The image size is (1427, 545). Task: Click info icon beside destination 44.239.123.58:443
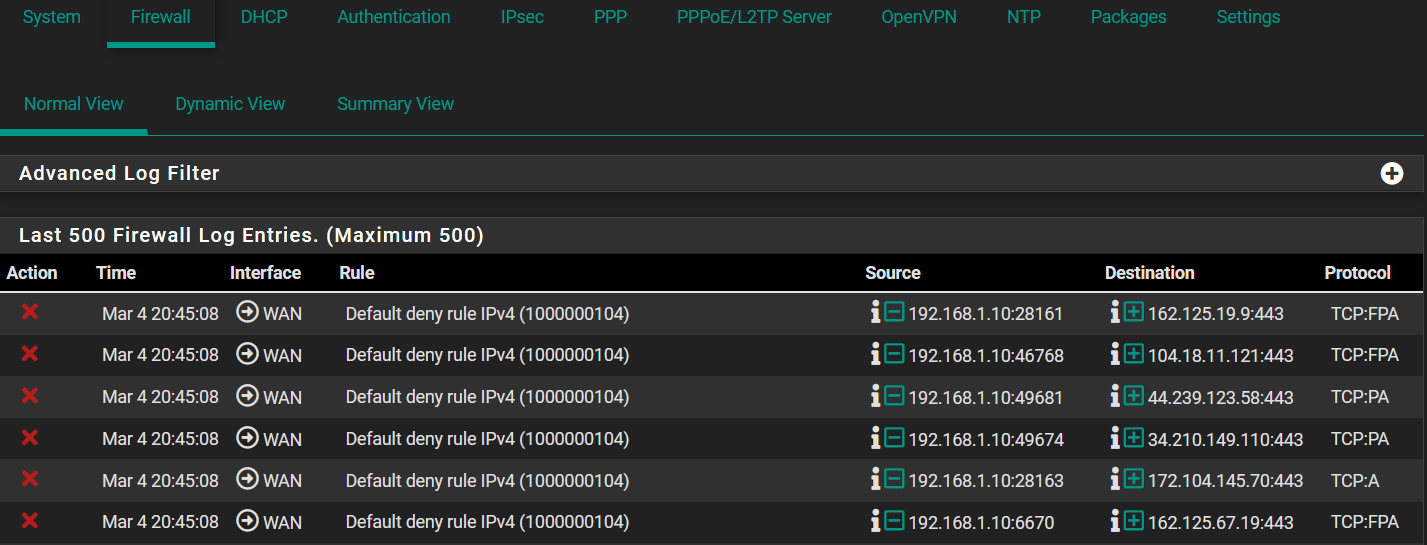1115,396
